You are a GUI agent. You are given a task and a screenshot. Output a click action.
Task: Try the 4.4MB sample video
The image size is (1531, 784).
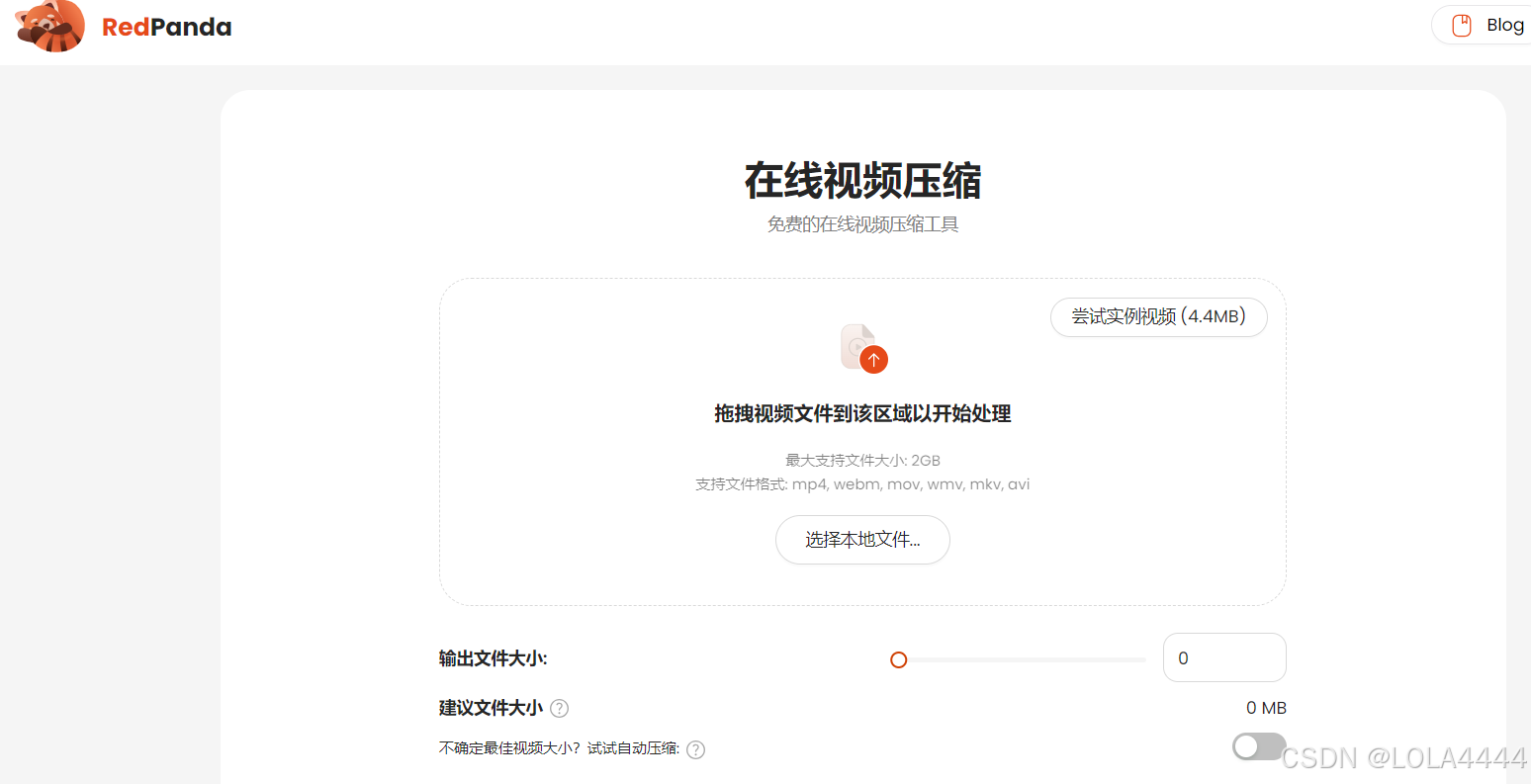[1158, 317]
